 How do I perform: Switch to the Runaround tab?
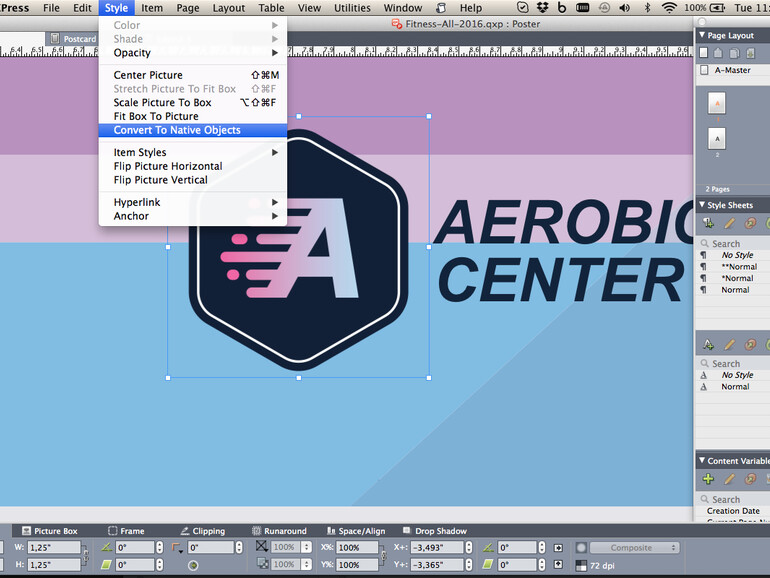coord(279,531)
